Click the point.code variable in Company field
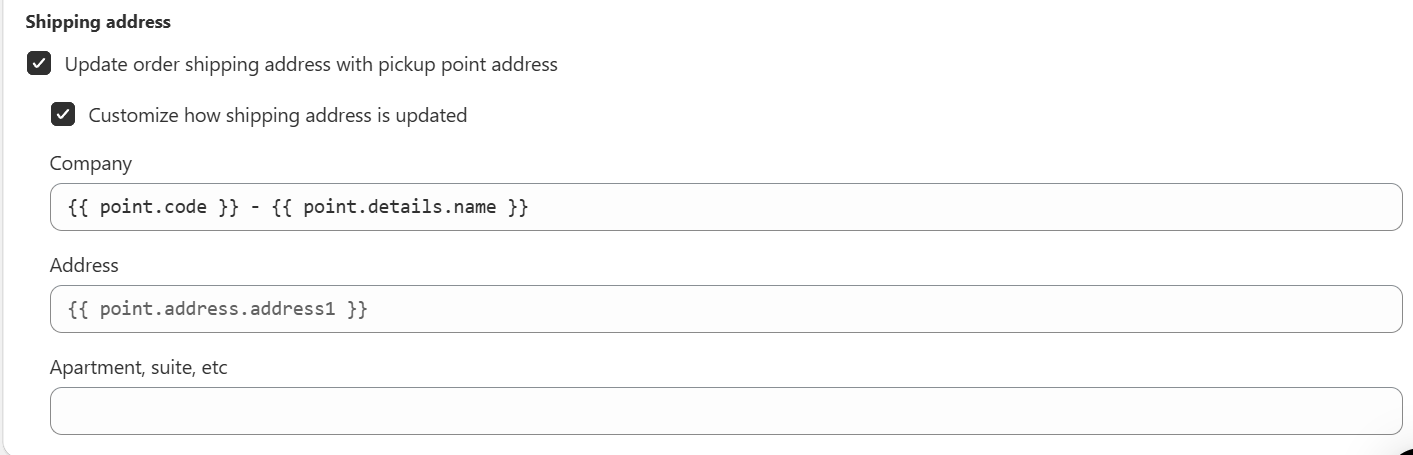Image resolution: width=1413 pixels, height=455 pixels. pos(153,207)
